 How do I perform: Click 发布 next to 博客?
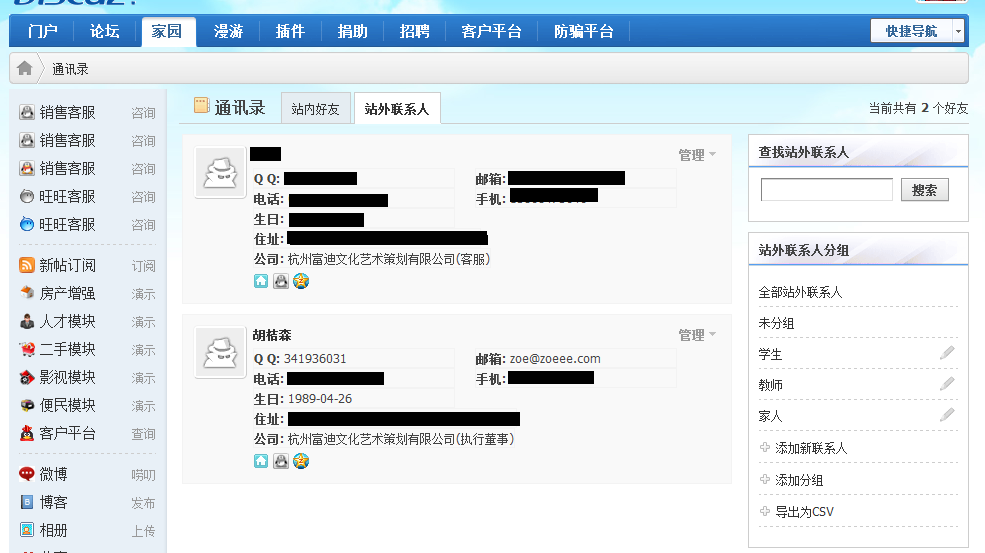[143, 503]
